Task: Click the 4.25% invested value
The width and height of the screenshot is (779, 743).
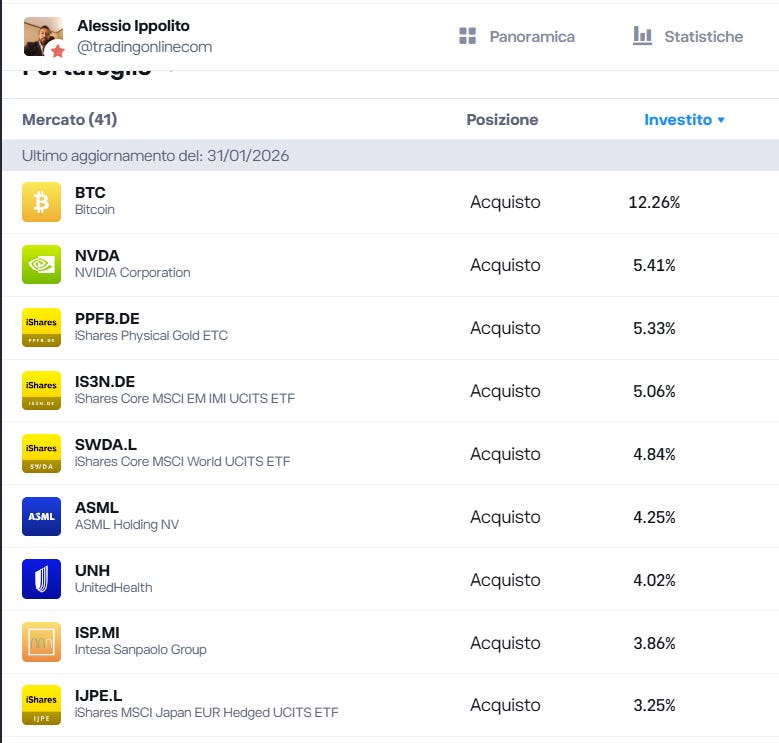Action: click(654, 518)
